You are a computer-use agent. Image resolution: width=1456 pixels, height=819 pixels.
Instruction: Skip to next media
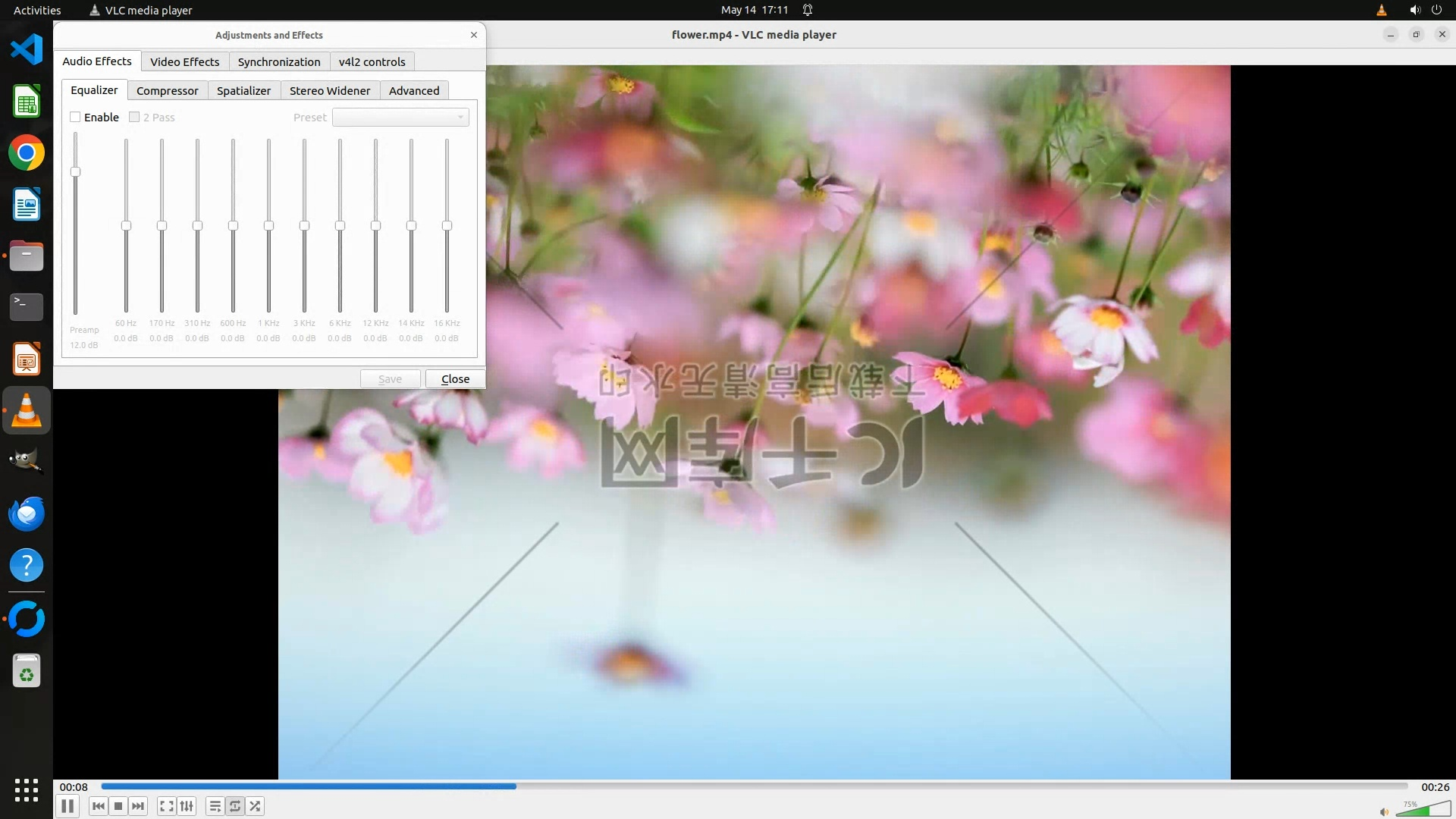click(138, 806)
